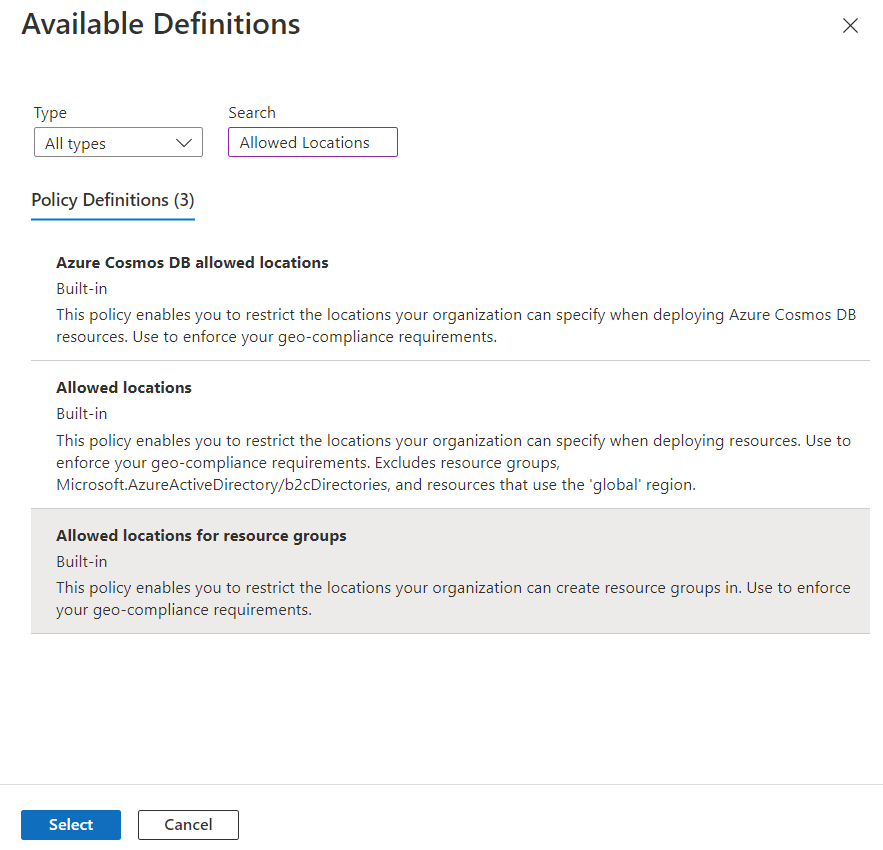
Task: Pick Allowed locations for resource groups title
Action: (201, 536)
